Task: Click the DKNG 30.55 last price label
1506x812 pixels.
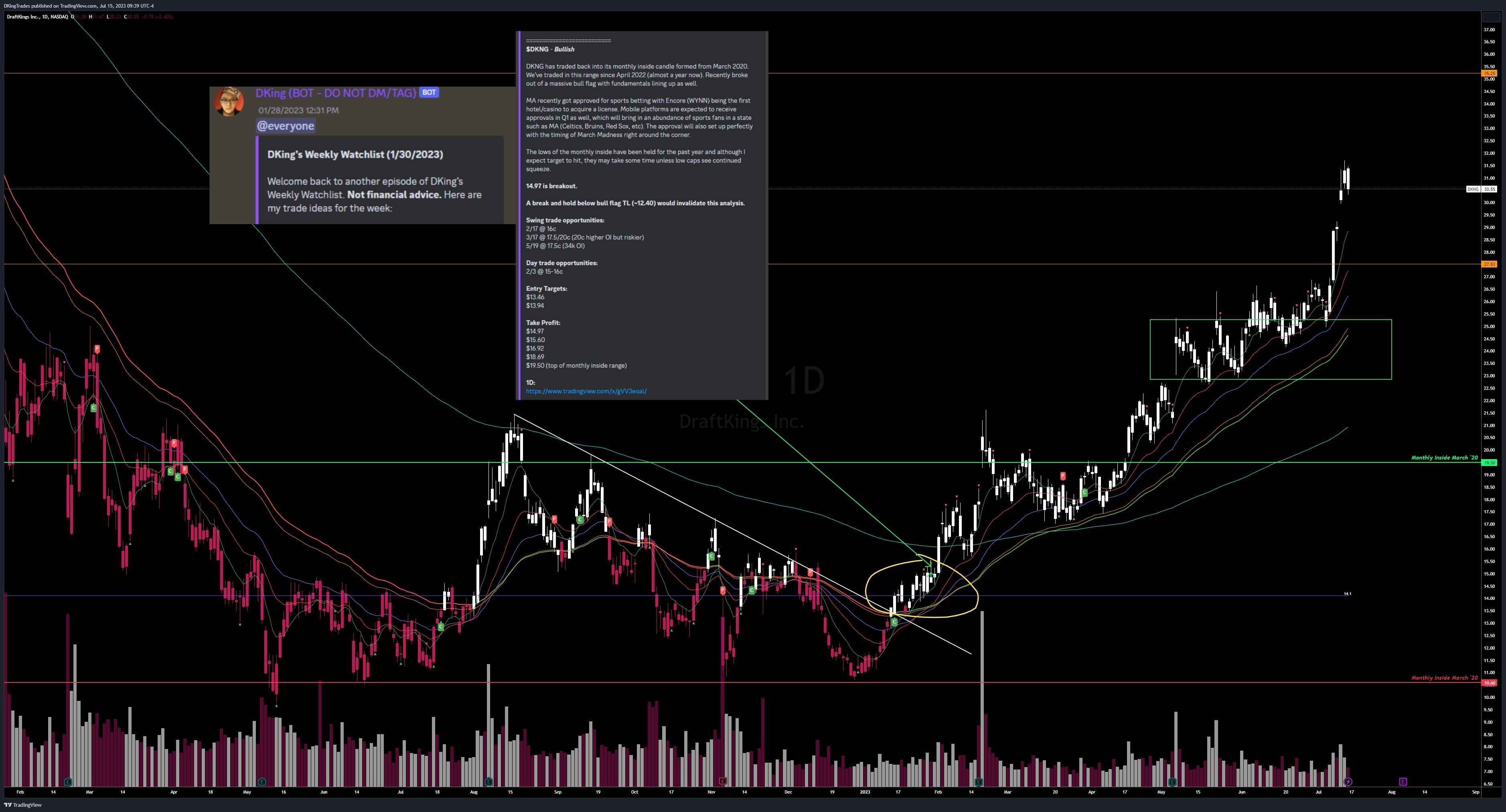Action: (x=1482, y=189)
